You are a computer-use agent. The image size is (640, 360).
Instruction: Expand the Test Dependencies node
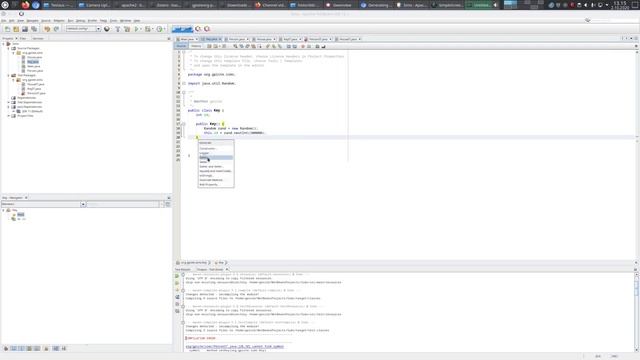(x=8, y=102)
